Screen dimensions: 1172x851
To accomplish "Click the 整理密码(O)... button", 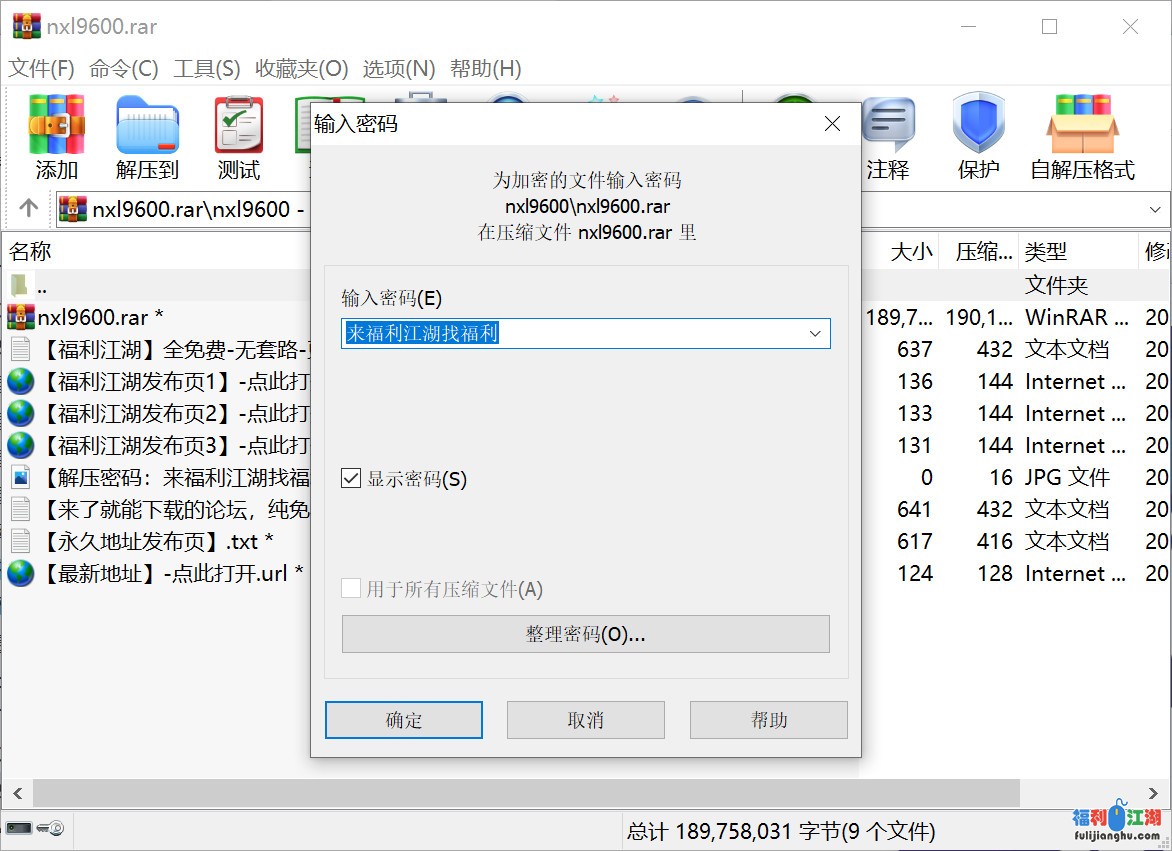I will tap(585, 634).
